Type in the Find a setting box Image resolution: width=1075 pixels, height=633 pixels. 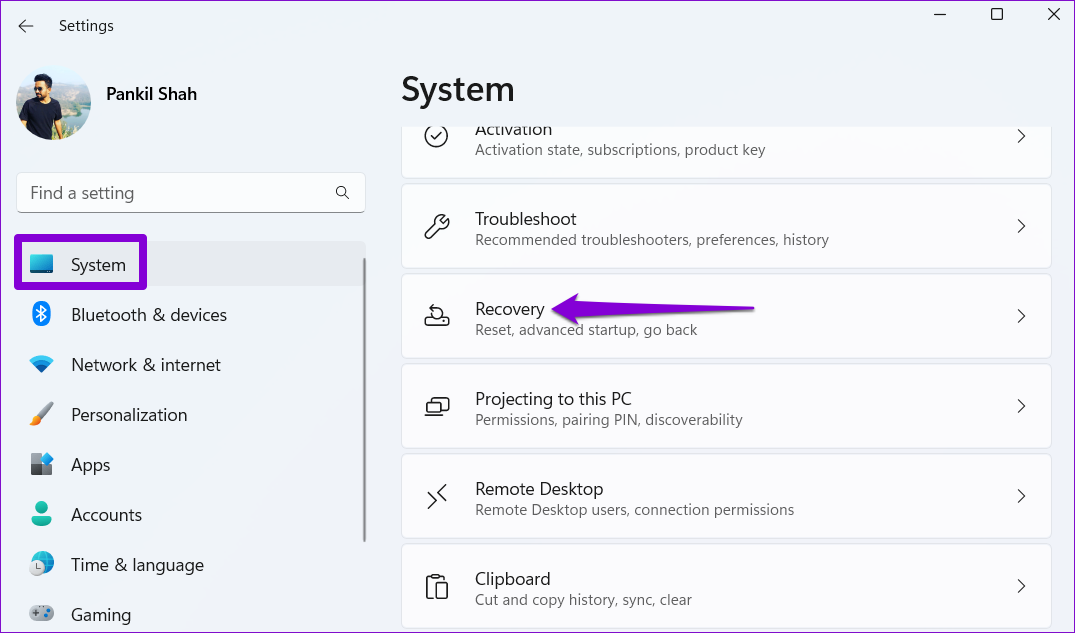pyautogui.click(x=175, y=193)
